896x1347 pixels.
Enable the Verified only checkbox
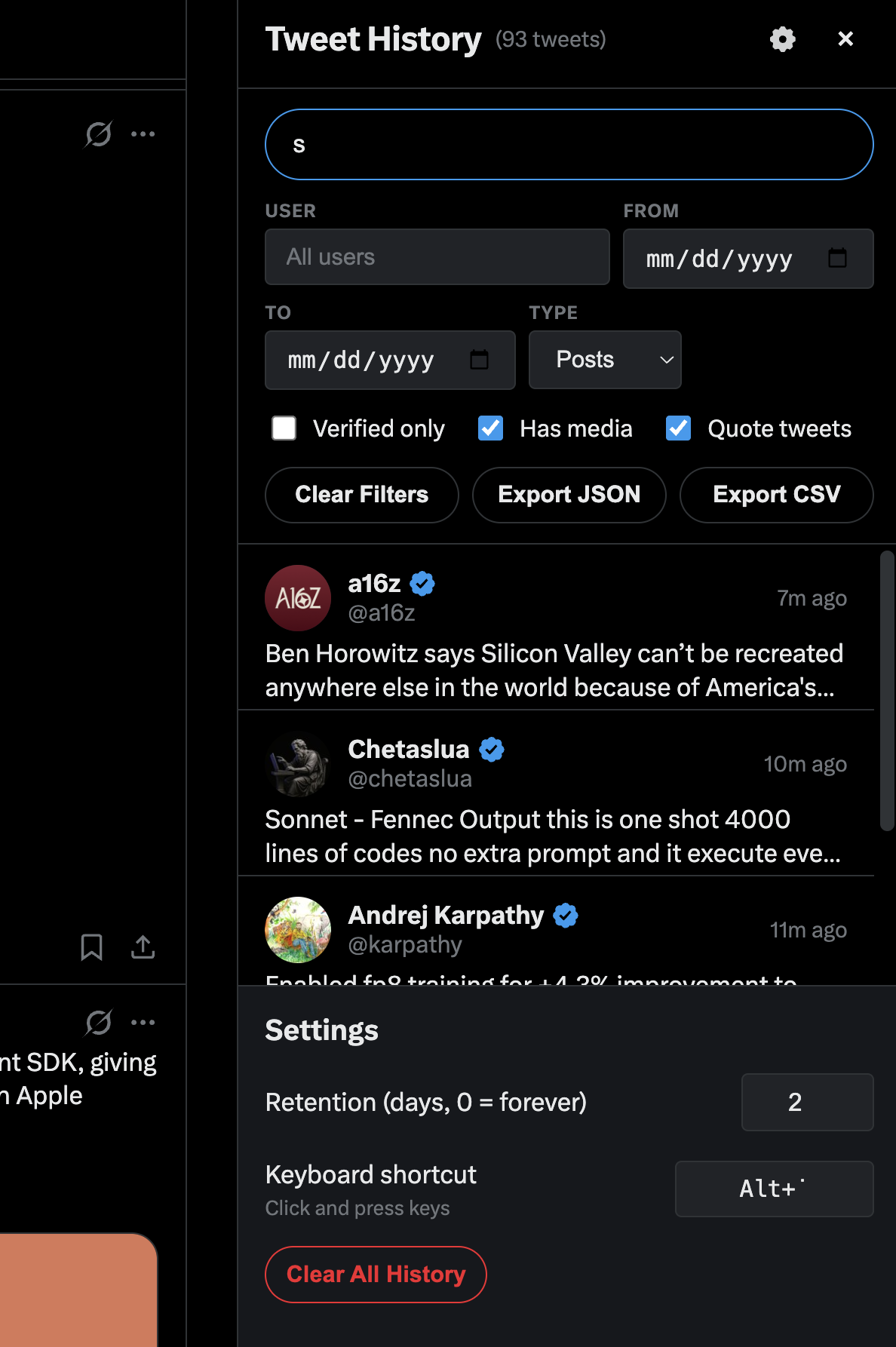[284, 428]
